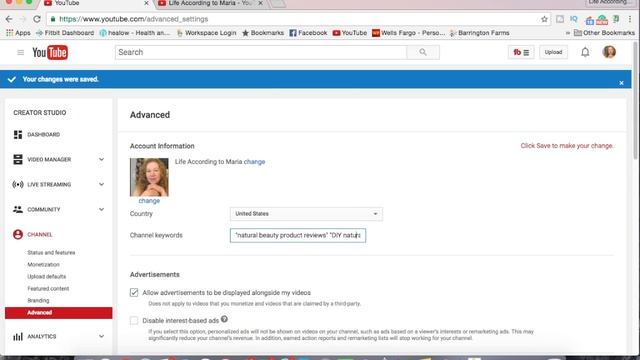Click the channel profile photo
Screen dimensions: 640x360
coord(149,177)
